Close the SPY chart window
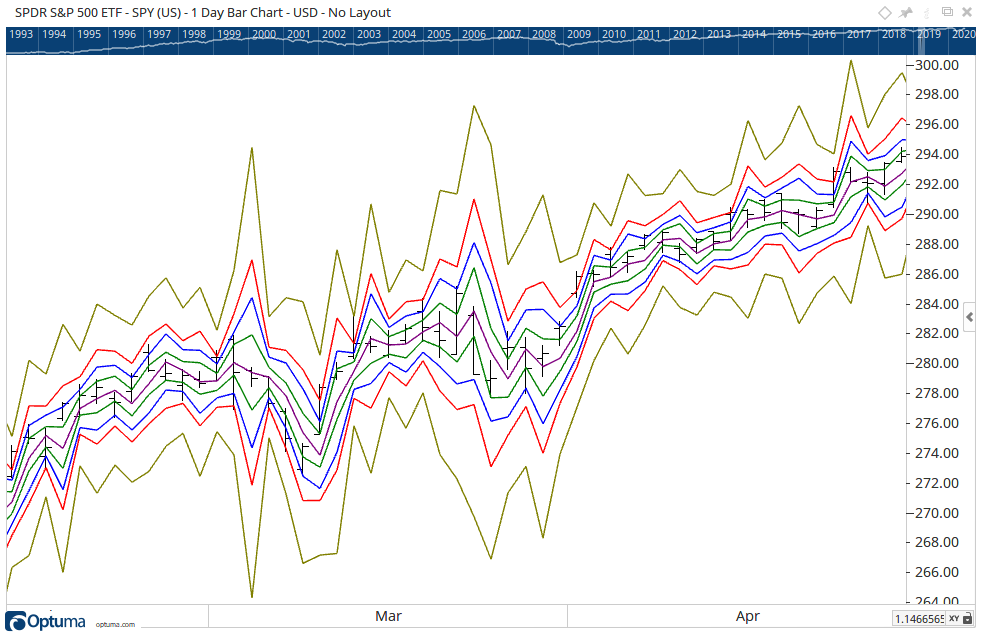This screenshot has width=982, height=635. [967, 13]
